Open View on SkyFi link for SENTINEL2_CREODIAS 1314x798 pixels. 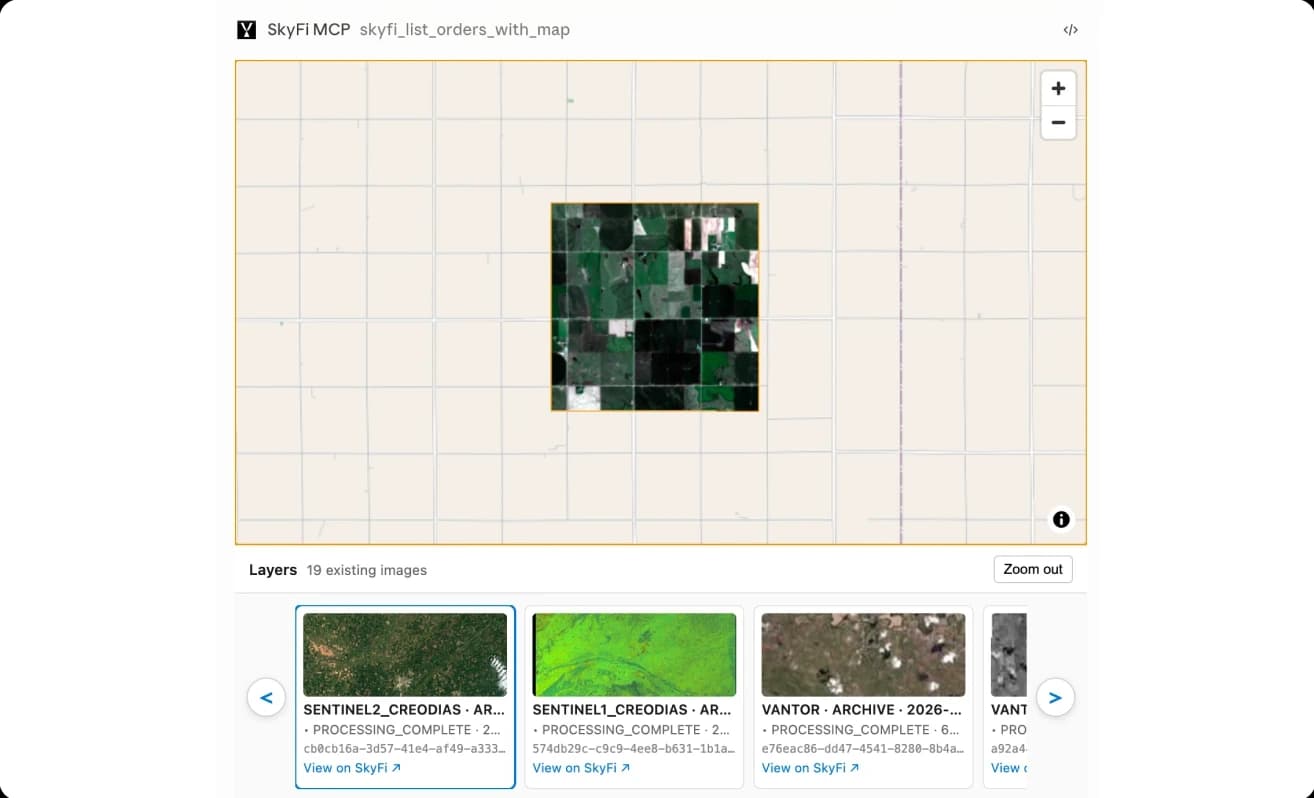point(352,768)
